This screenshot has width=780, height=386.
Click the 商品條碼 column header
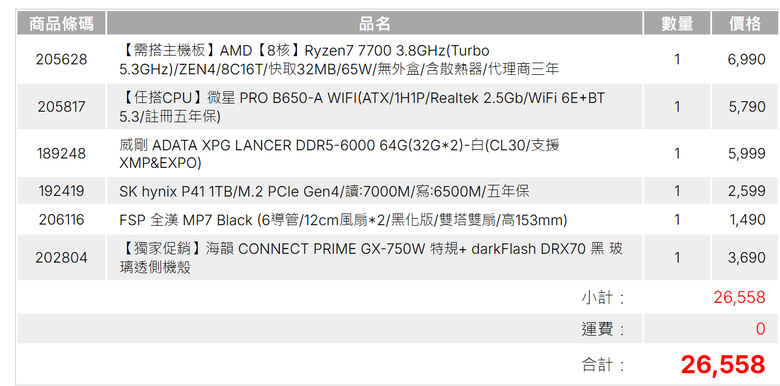(61, 23)
